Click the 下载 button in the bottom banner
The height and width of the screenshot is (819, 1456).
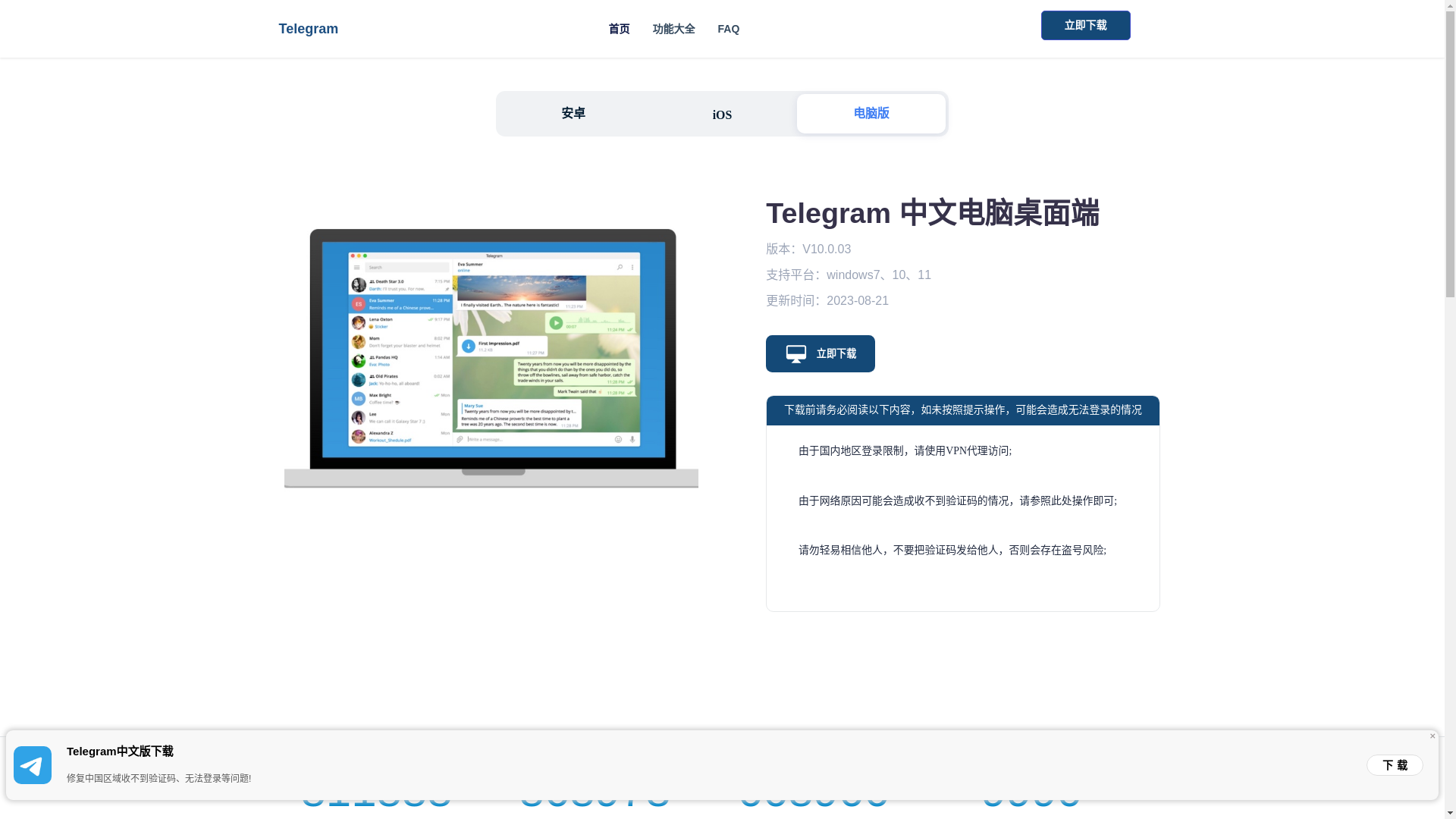pos(1395,765)
